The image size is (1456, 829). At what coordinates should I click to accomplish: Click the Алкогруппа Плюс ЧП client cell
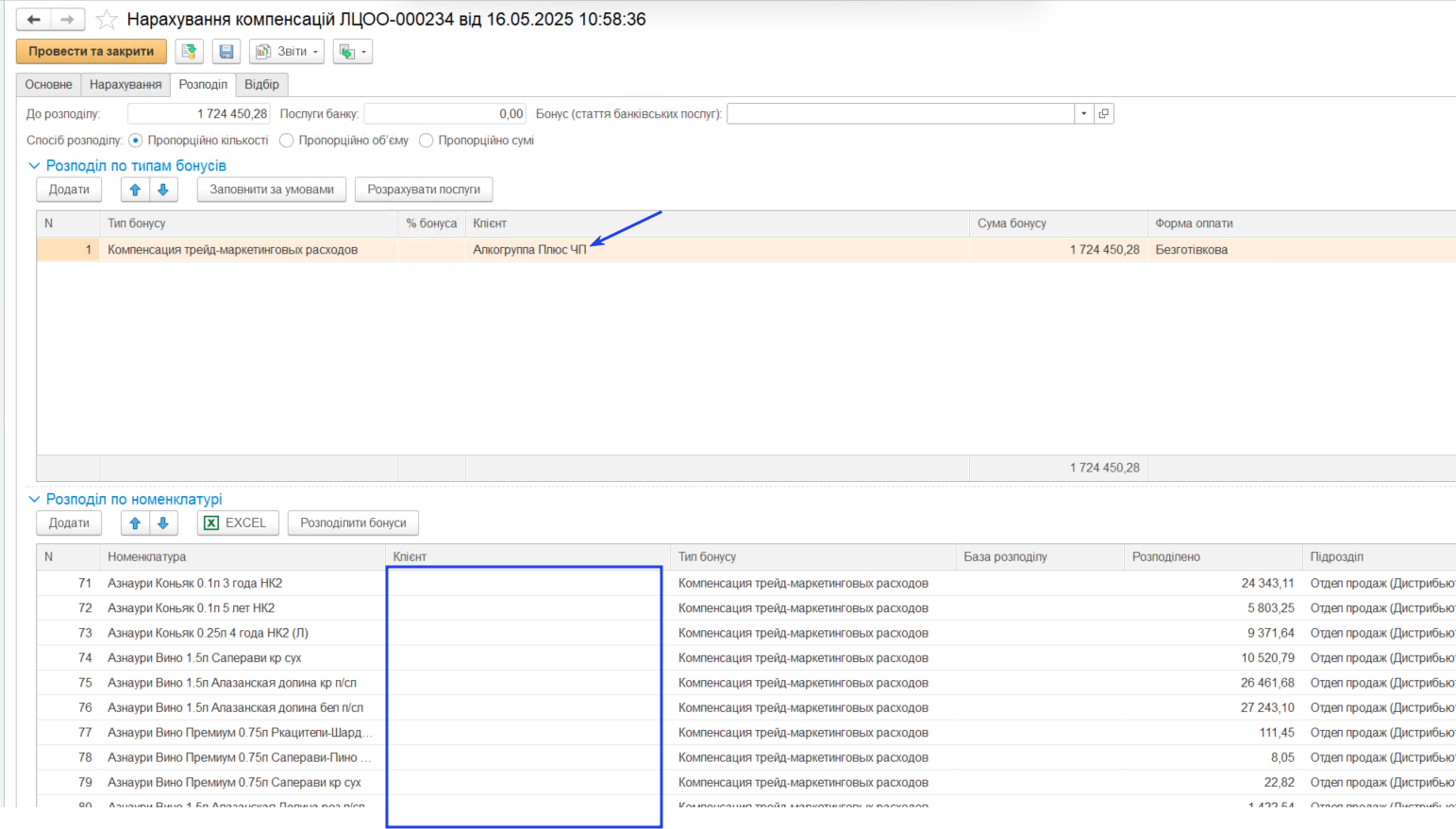(717, 250)
